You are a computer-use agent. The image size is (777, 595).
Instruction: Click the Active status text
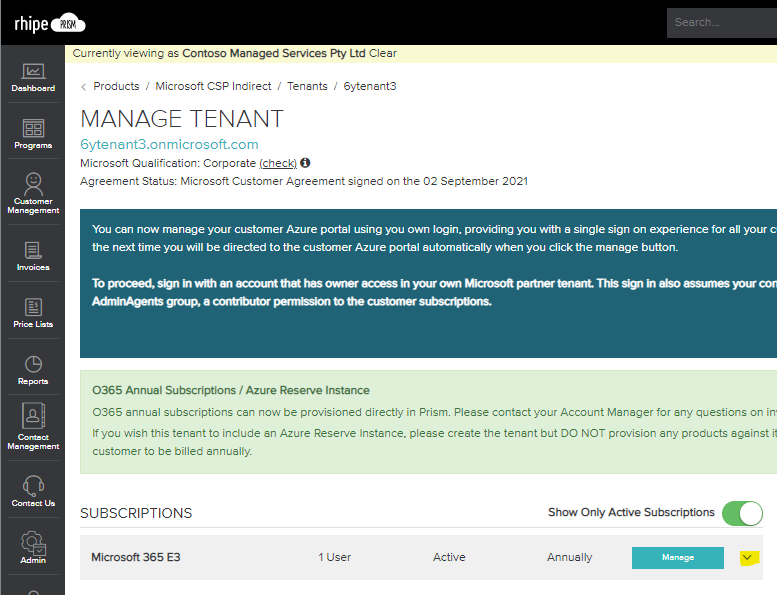(x=449, y=557)
